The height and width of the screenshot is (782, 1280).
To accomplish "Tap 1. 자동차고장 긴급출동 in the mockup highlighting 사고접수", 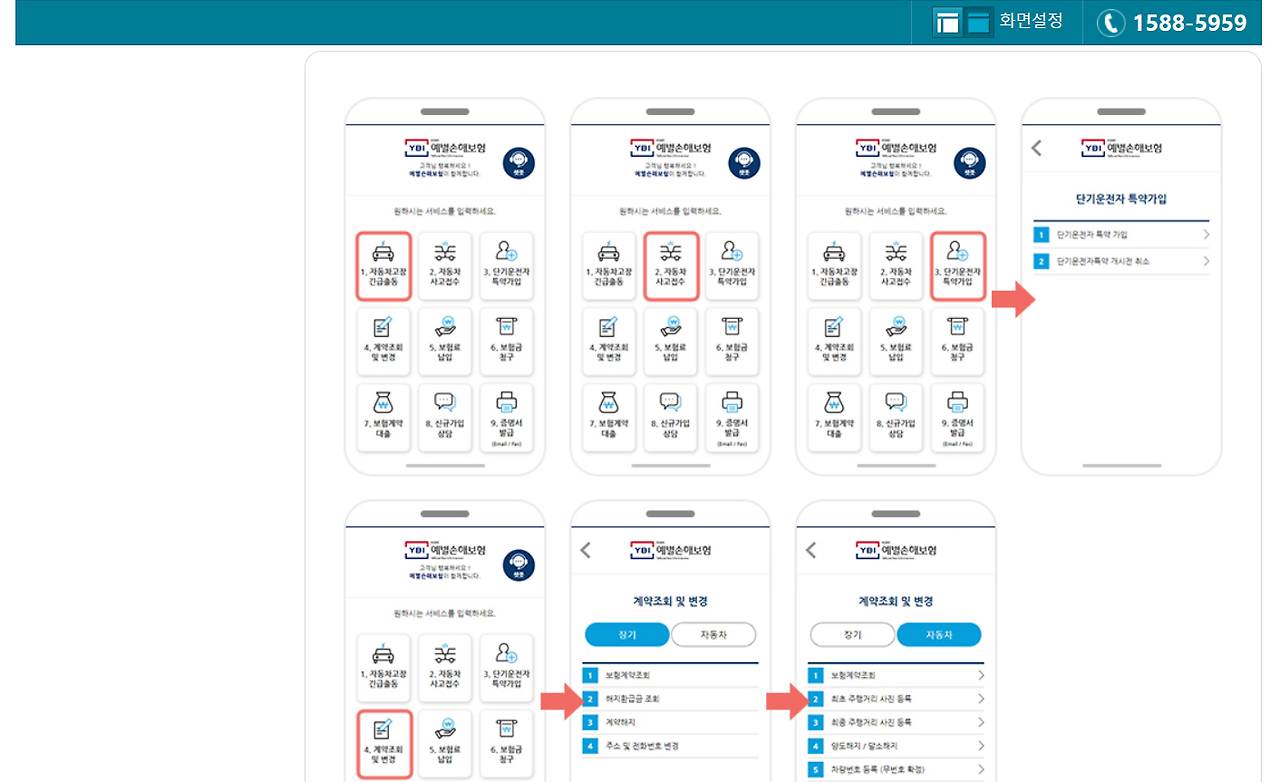I will pos(608,265).
